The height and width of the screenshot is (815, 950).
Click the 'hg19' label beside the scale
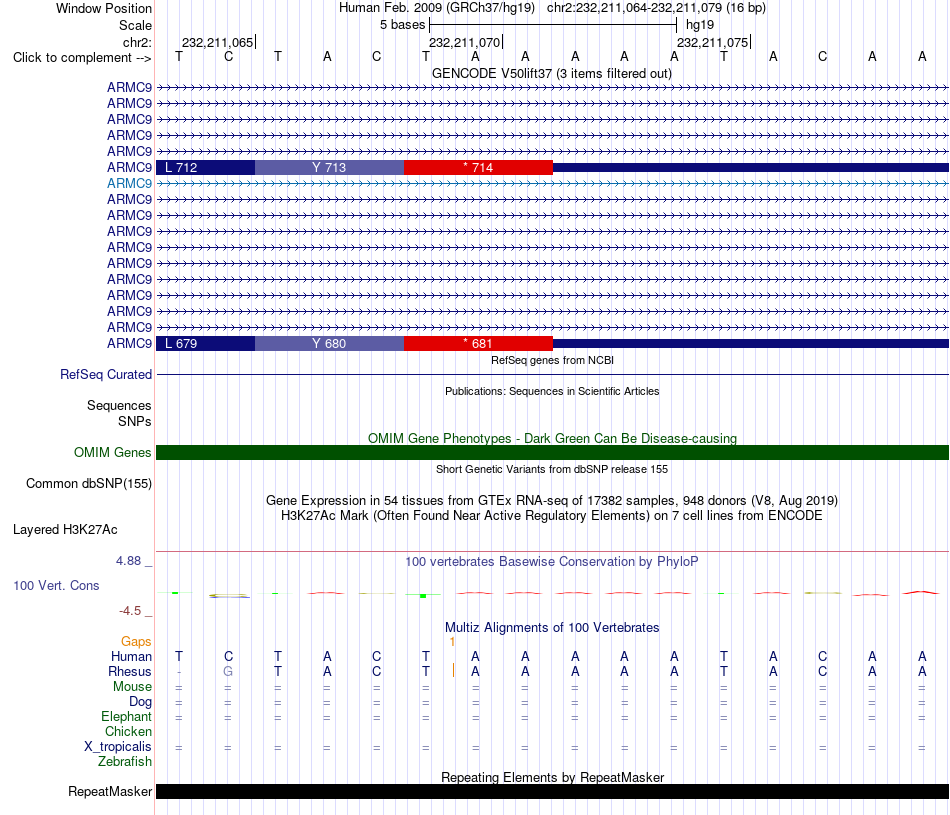point(700,25)
